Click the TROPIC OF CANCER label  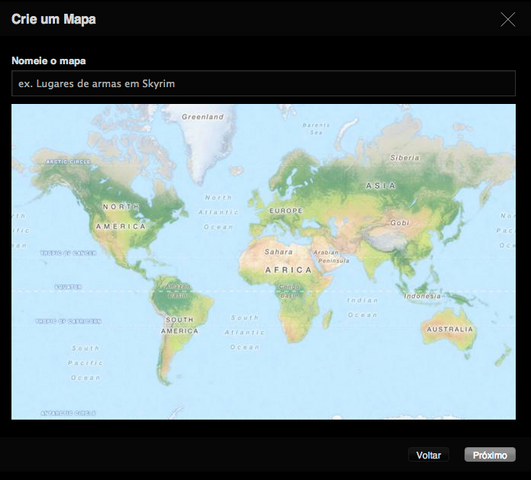(x=68, y=253)
